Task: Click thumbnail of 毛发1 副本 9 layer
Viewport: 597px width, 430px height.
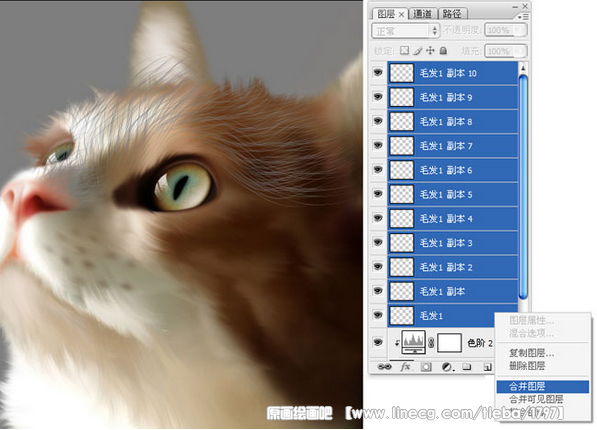Action: [x=402, y=98]
